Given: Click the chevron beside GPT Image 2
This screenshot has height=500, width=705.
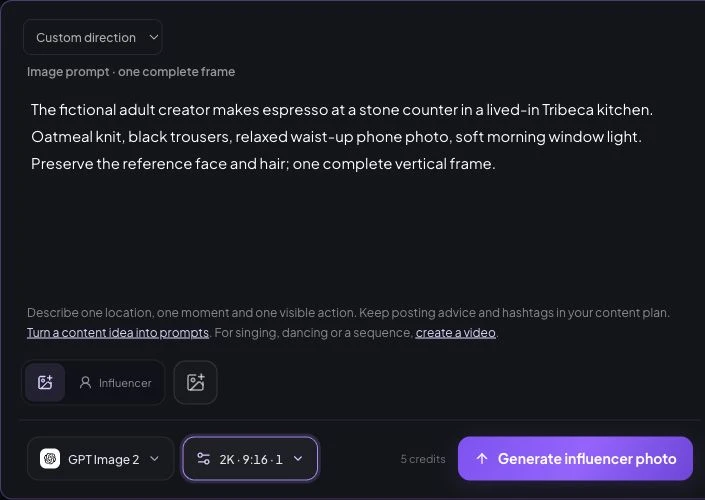Looking at the screenshot, I should pyautogui.click(x=154, y=459).
